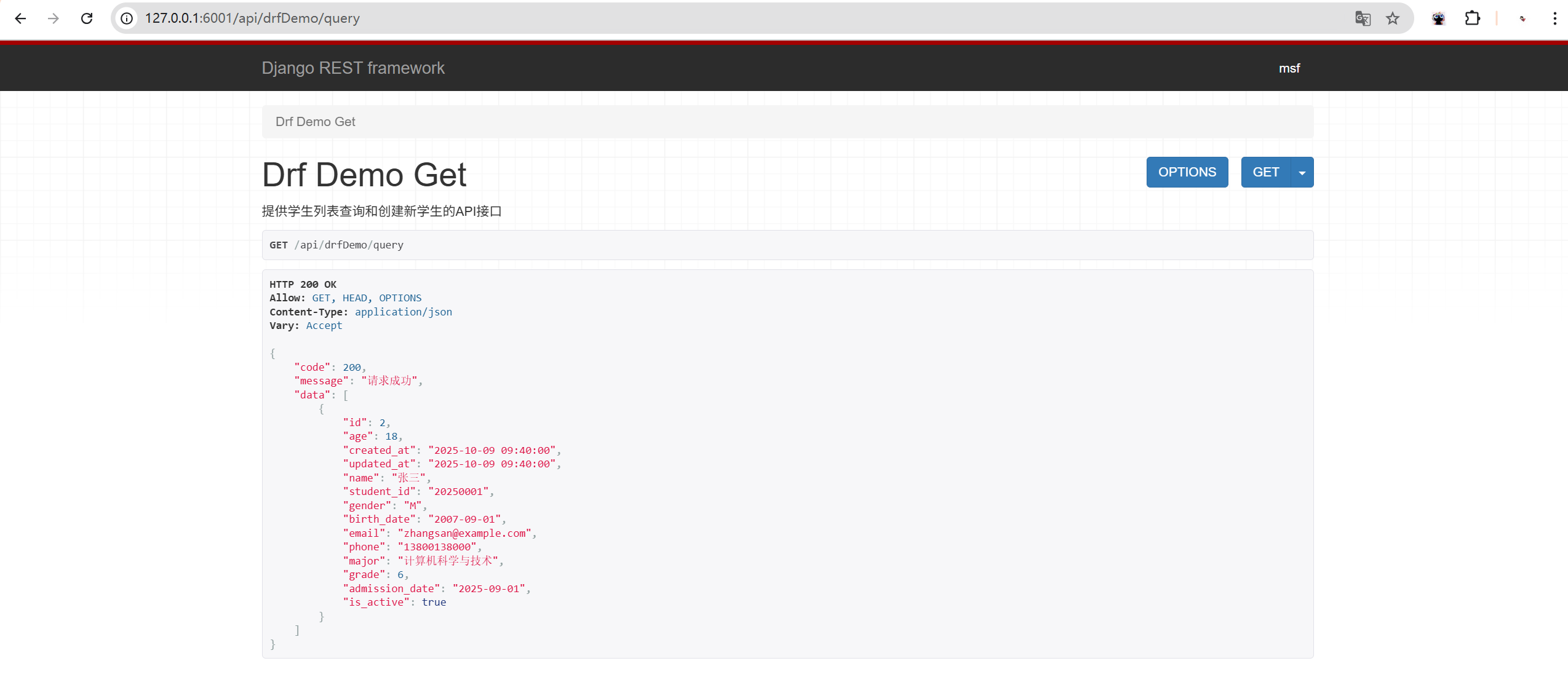The image size is (1568, 677).
Task: Open the Django REST framework brand link
Action: [x=353, y=68]
